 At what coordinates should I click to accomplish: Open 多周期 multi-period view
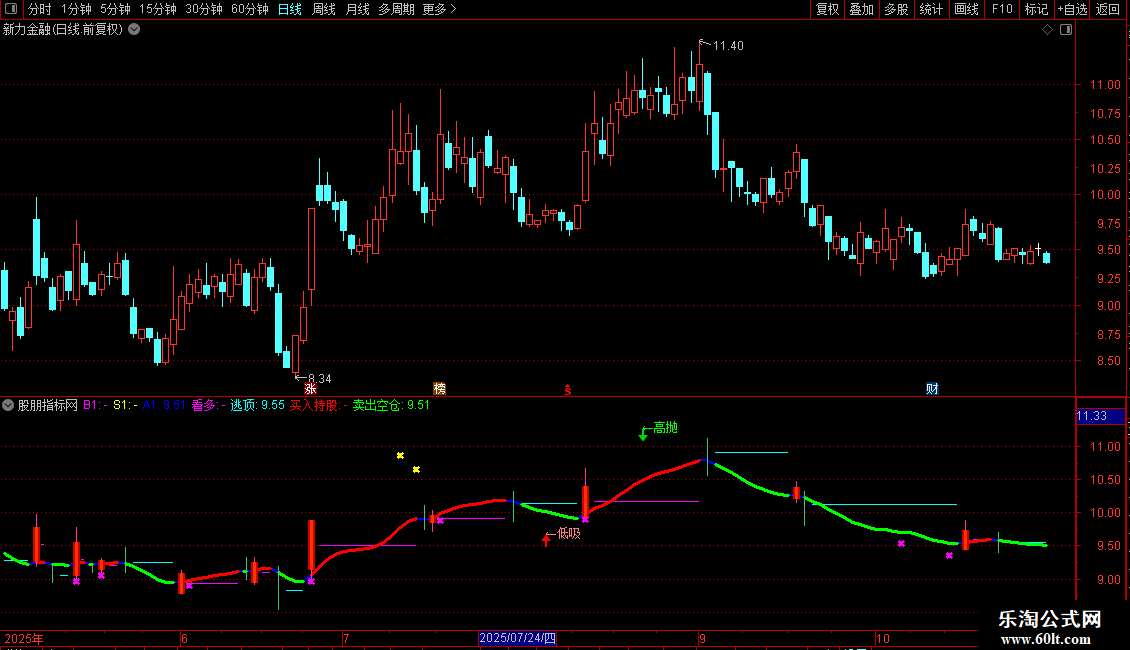(396, 9)
